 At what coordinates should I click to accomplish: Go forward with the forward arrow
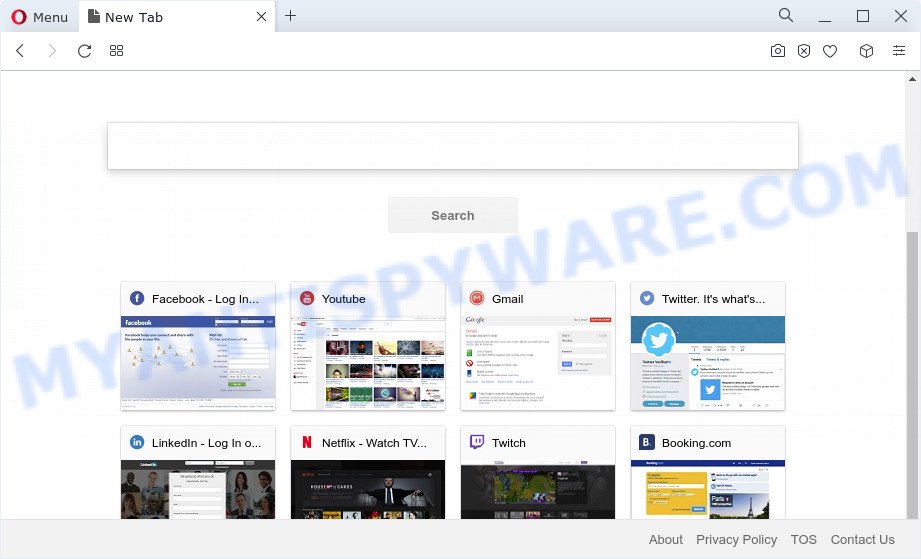[x=52, y=50]
